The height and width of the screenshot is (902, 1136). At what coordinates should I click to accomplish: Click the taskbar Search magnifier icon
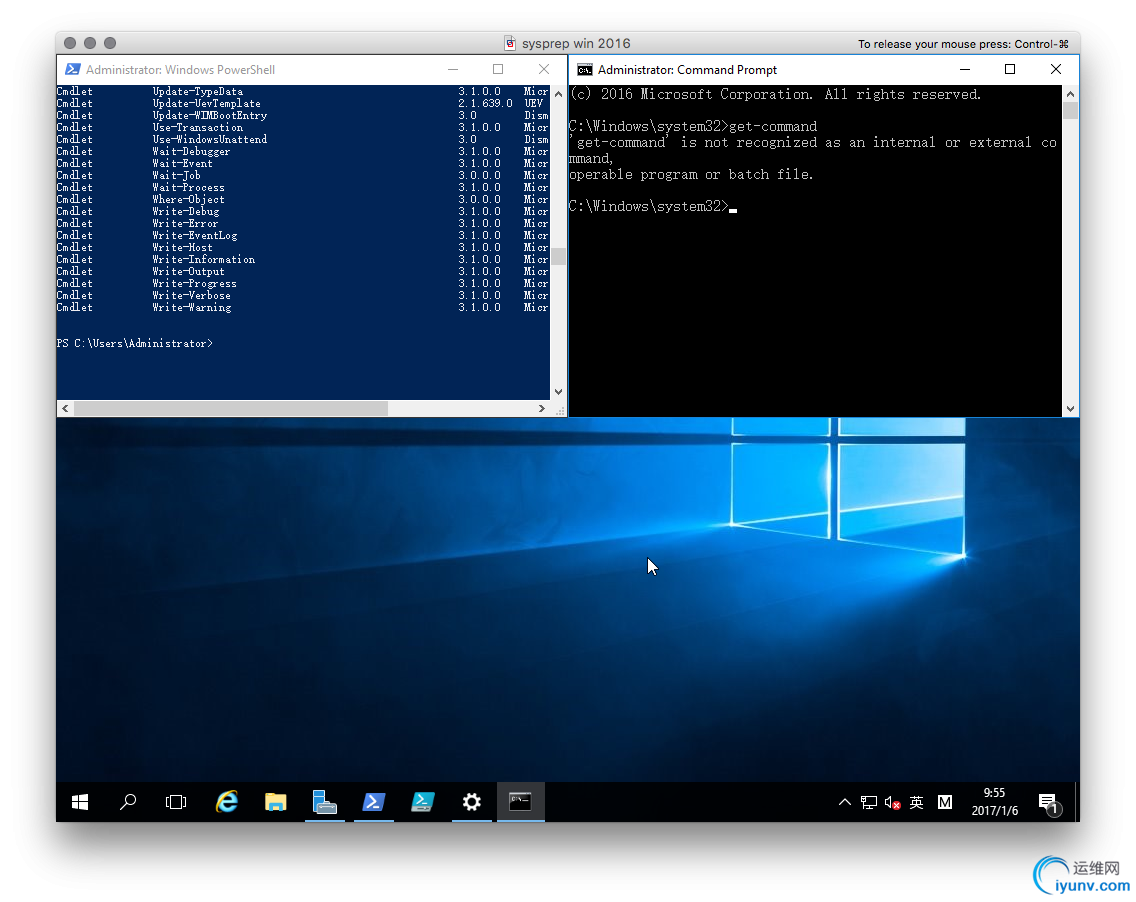click(128, 802)
